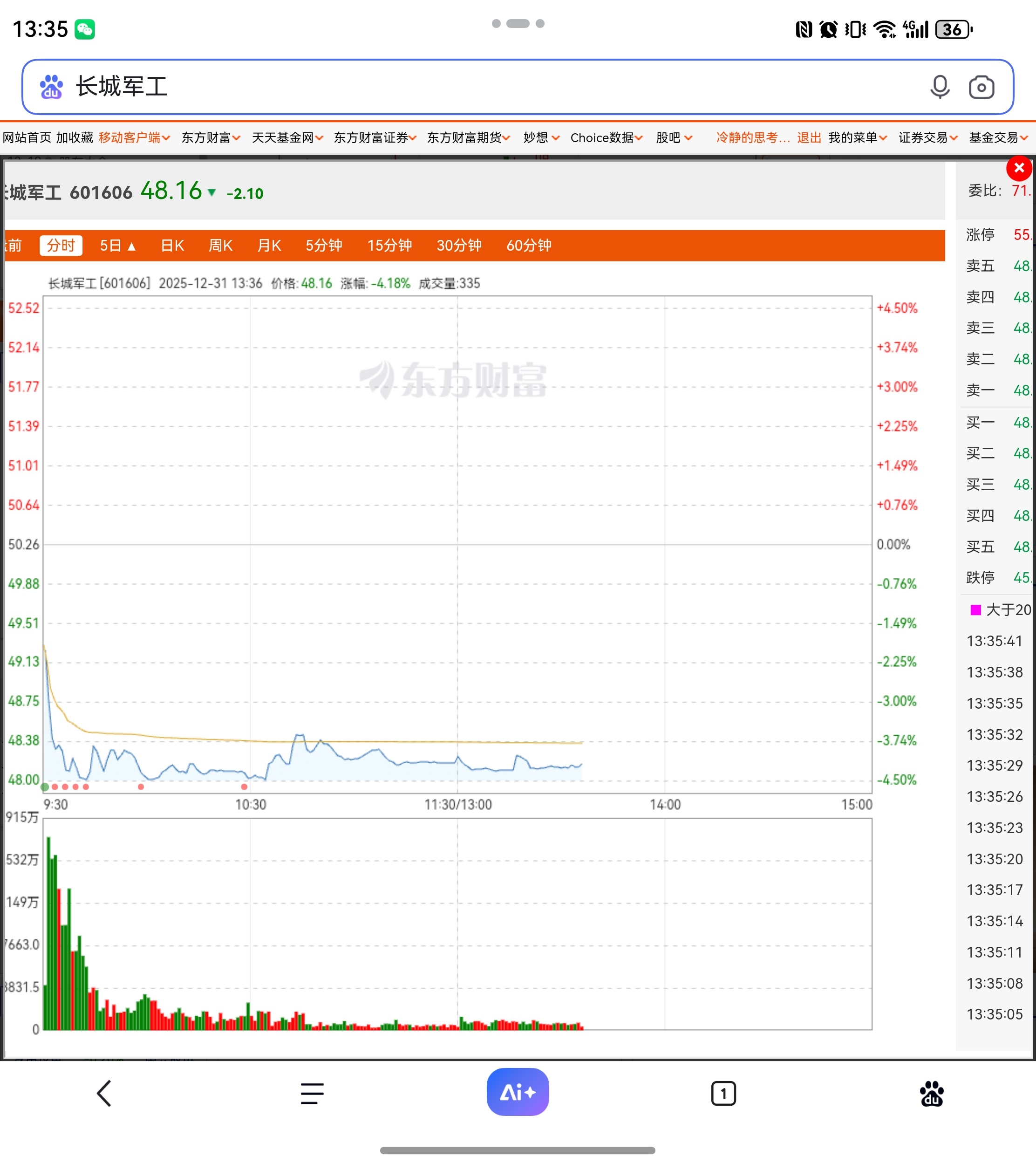The image size is (1036, 1163).
Task: Expand the 5日 dropdown arrow
Action: tap(131, 246)
